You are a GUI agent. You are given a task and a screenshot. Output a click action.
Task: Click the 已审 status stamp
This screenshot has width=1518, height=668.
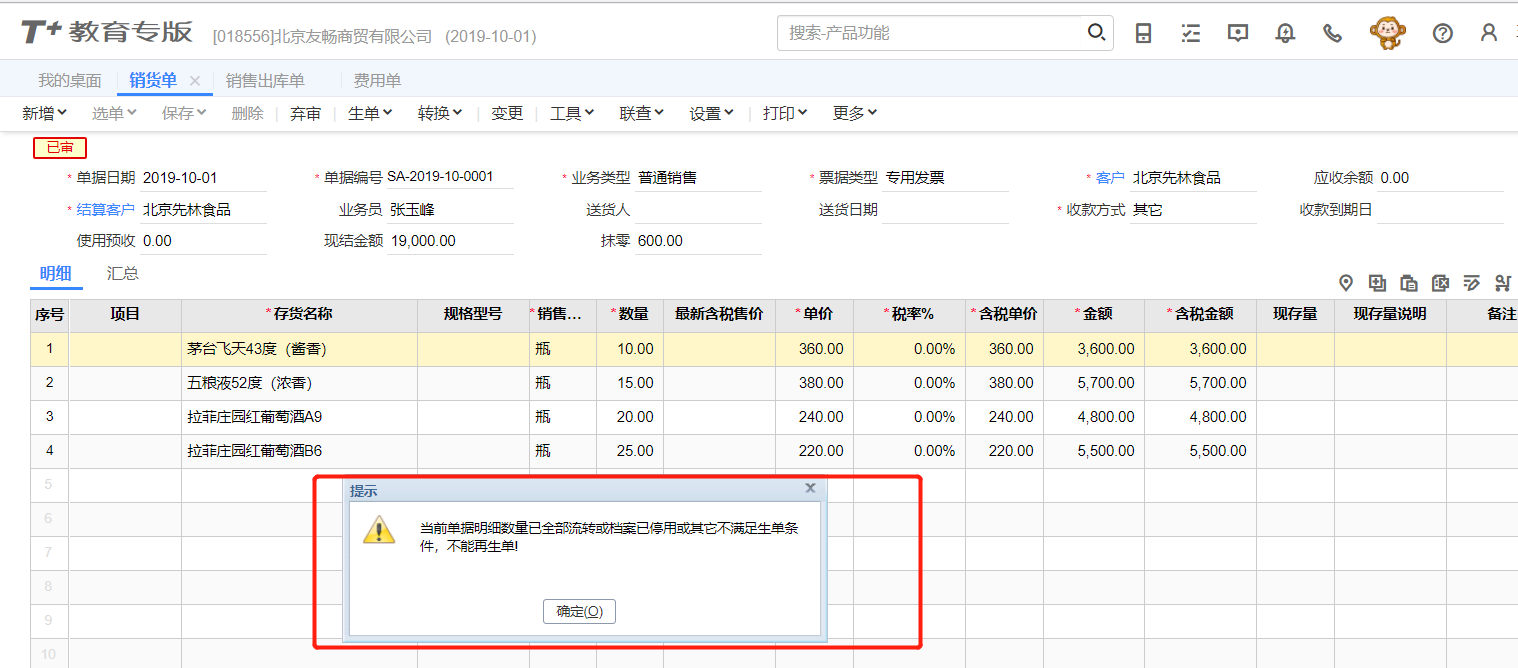pyautogui.click(x=60, y=148)
